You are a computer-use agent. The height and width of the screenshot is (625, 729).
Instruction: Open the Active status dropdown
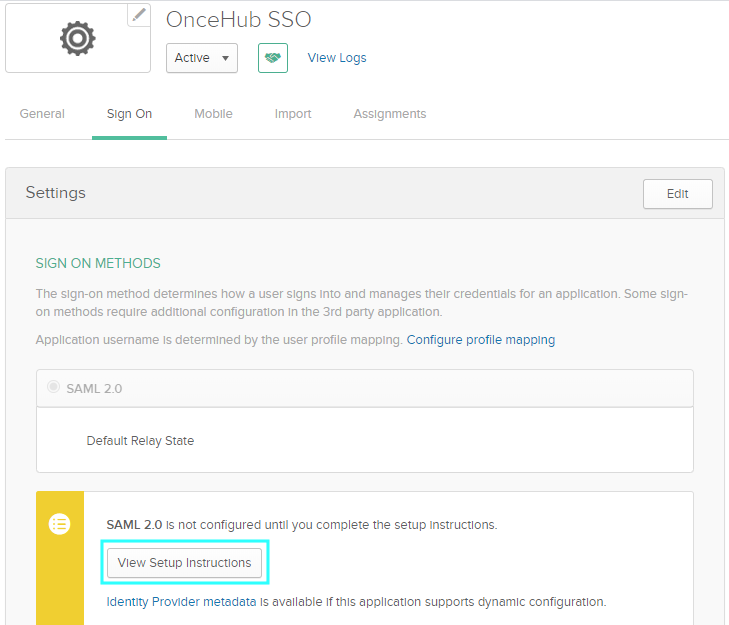202,58
